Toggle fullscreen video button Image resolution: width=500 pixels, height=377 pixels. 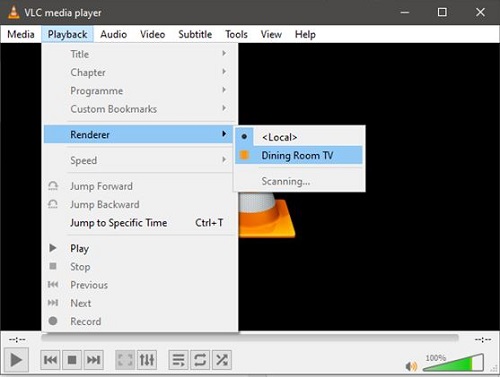125,360
